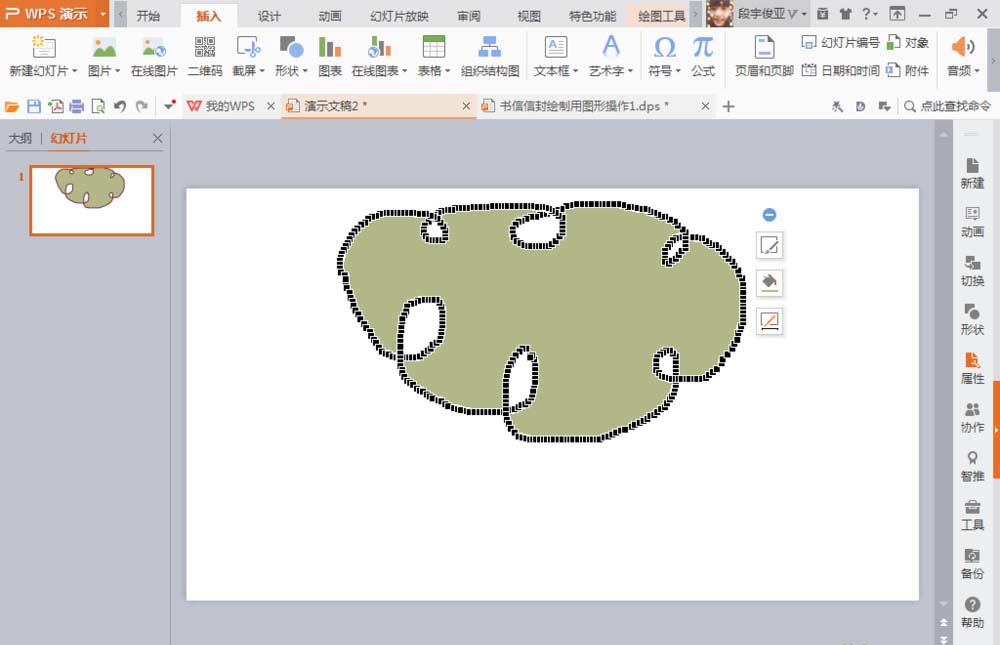Open the 属性 properties sidebar panel
1000x645 pixels.
click(x=972, y=368)
